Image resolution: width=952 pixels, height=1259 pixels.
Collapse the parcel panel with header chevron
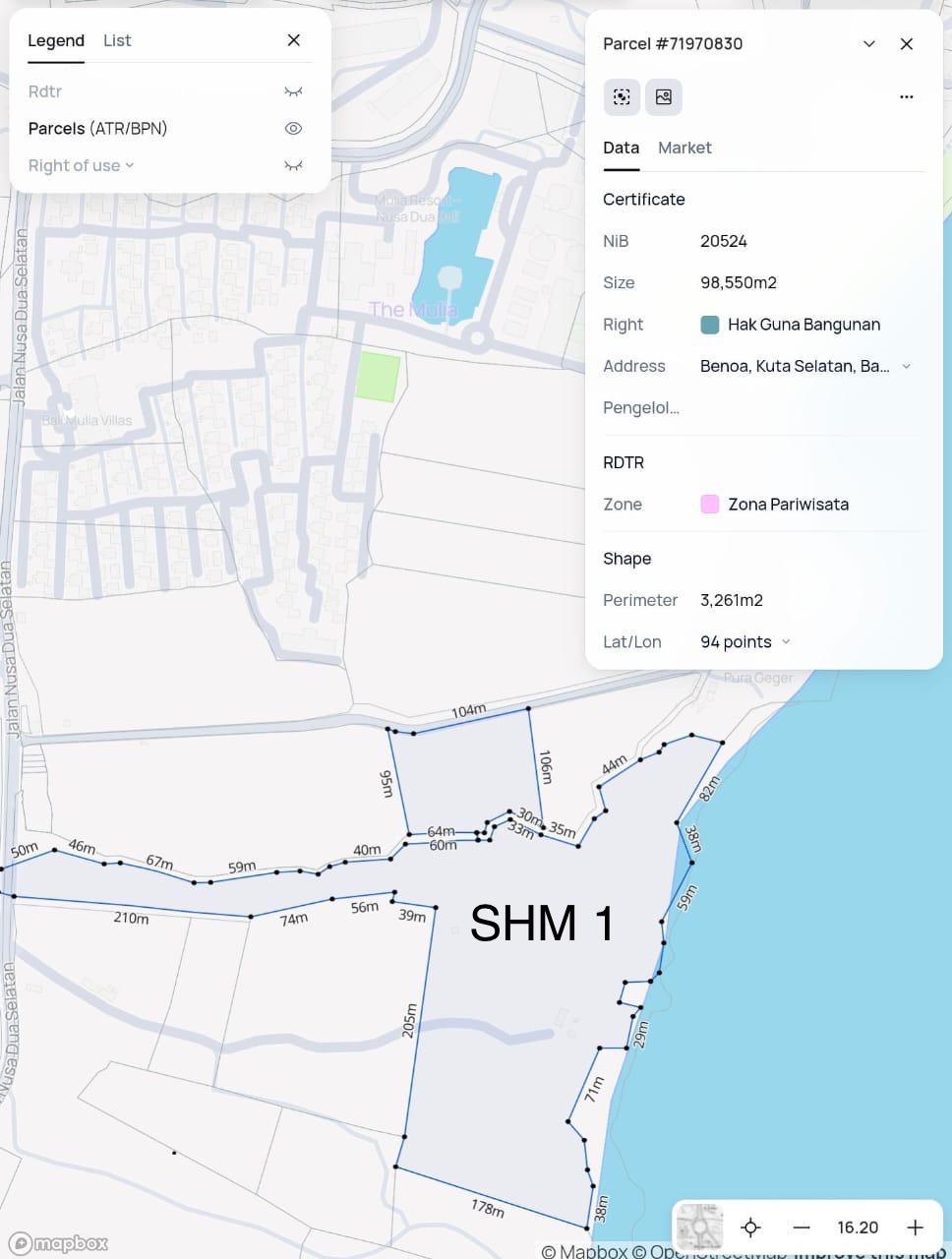(x=868, y=43)
